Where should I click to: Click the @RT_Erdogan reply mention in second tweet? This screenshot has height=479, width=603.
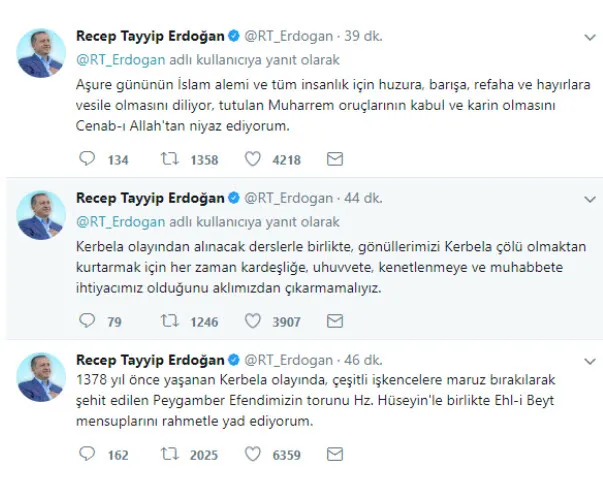click(x=115, y=222)
